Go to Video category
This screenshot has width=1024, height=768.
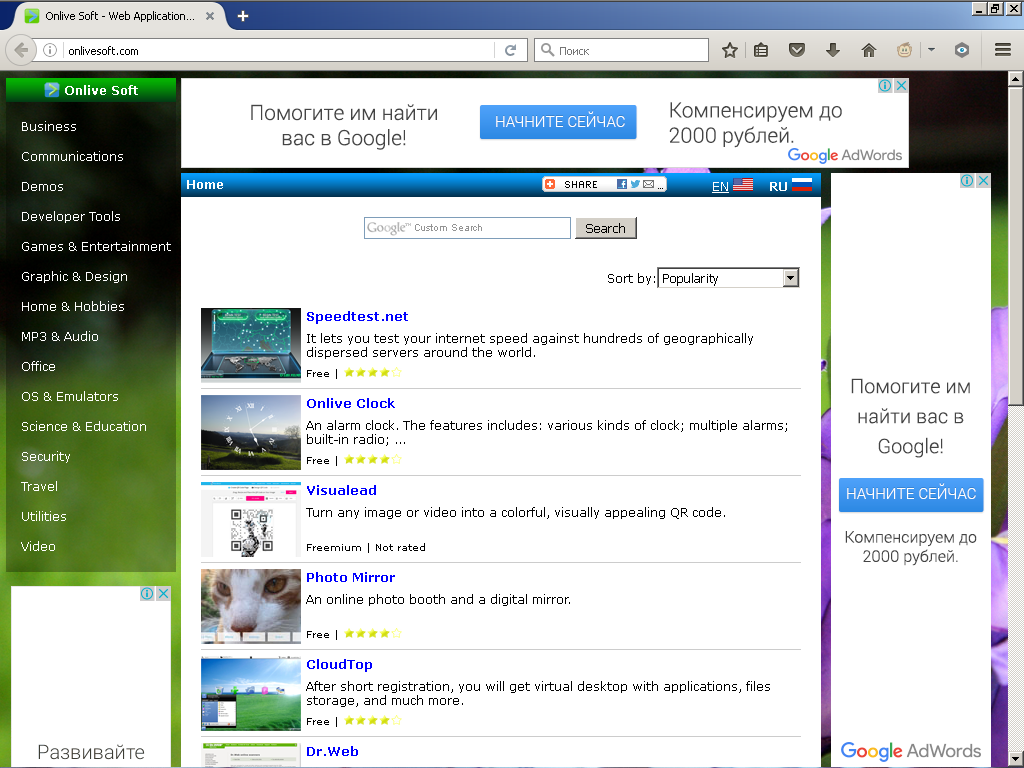point(38,547)
